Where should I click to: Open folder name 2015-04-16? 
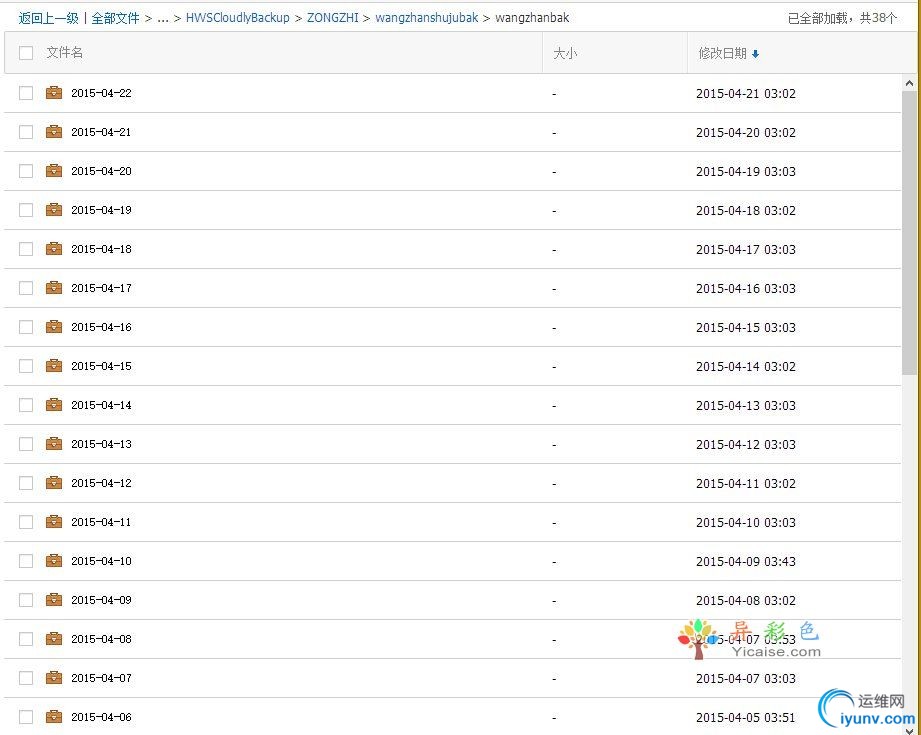coord(102,327)
